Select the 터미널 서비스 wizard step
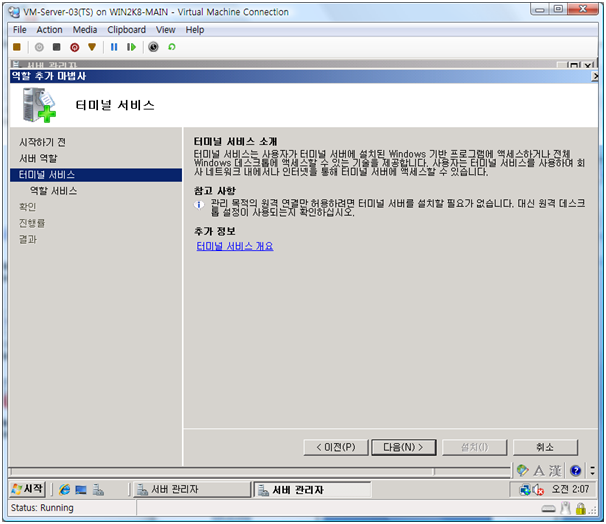 96,175
